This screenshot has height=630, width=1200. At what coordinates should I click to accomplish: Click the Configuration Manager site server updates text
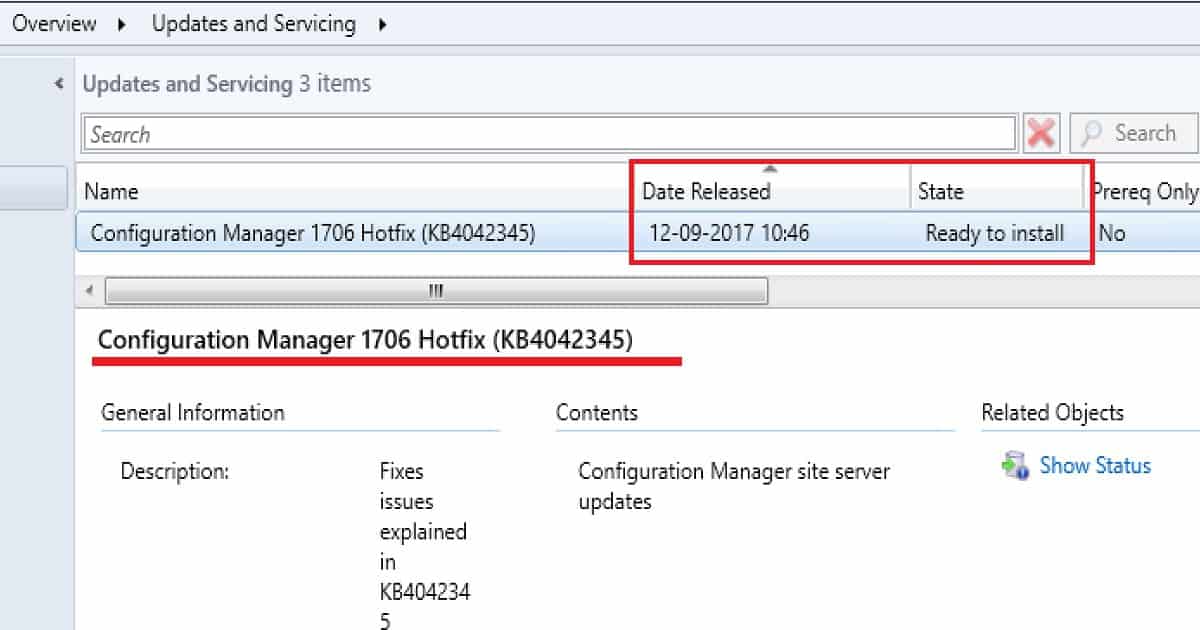[734, 486]
